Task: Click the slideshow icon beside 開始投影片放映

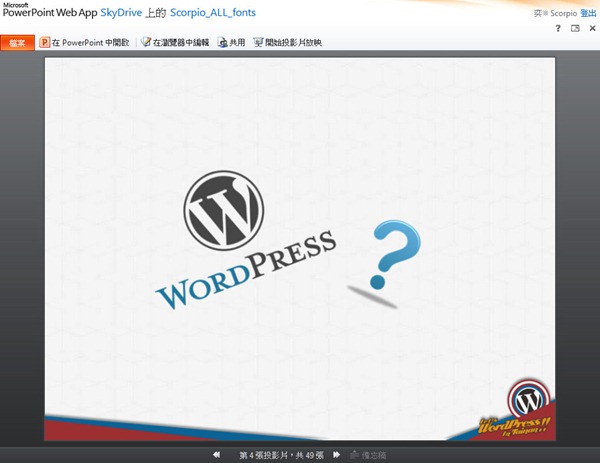Action: point(259,42)
